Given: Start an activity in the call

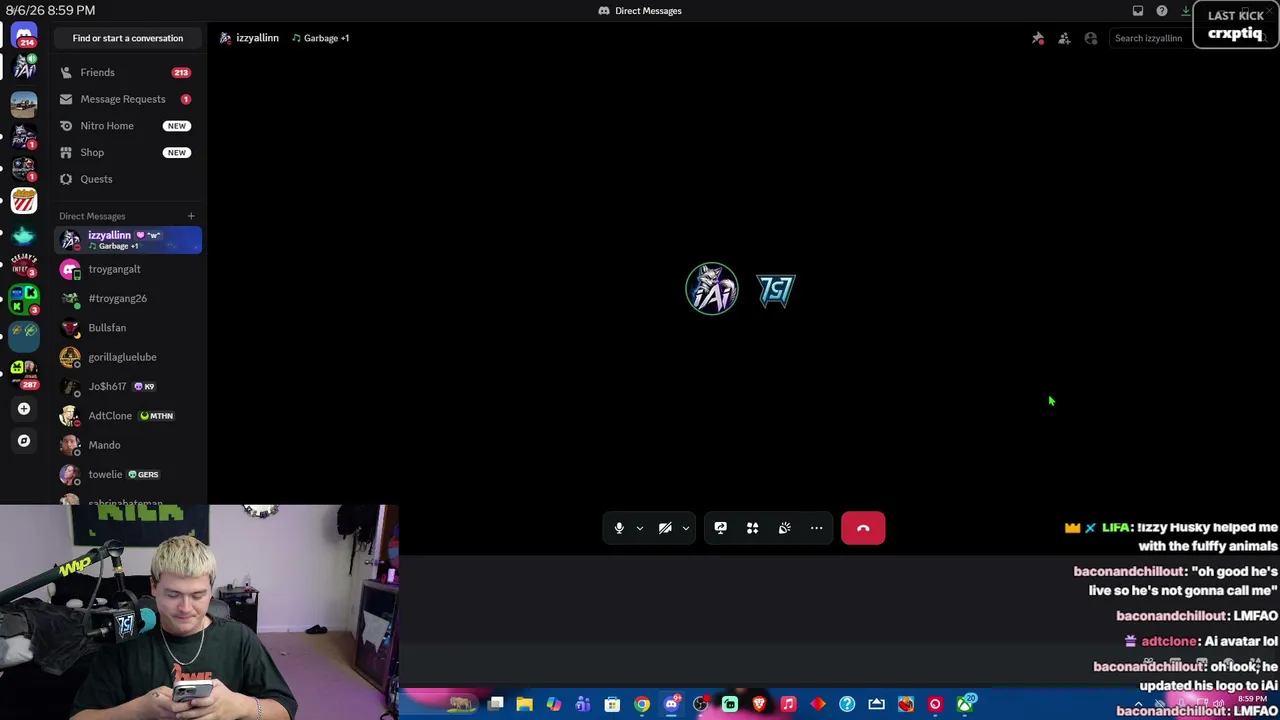Looking at the screenshot, I should [x=753, y=528].
